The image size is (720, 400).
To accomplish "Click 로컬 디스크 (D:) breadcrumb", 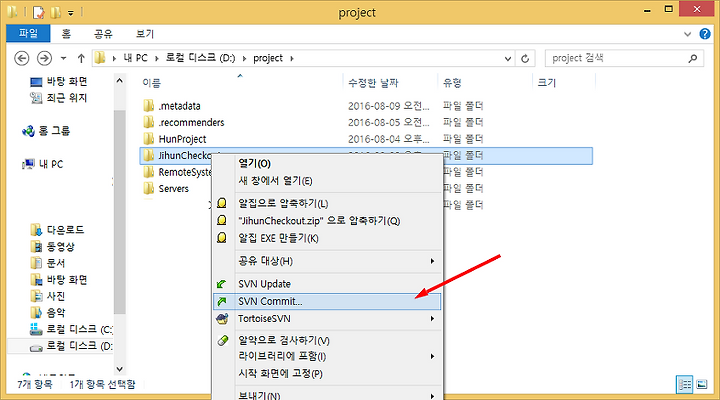I will pyautogui.click(x=200, y=58).
